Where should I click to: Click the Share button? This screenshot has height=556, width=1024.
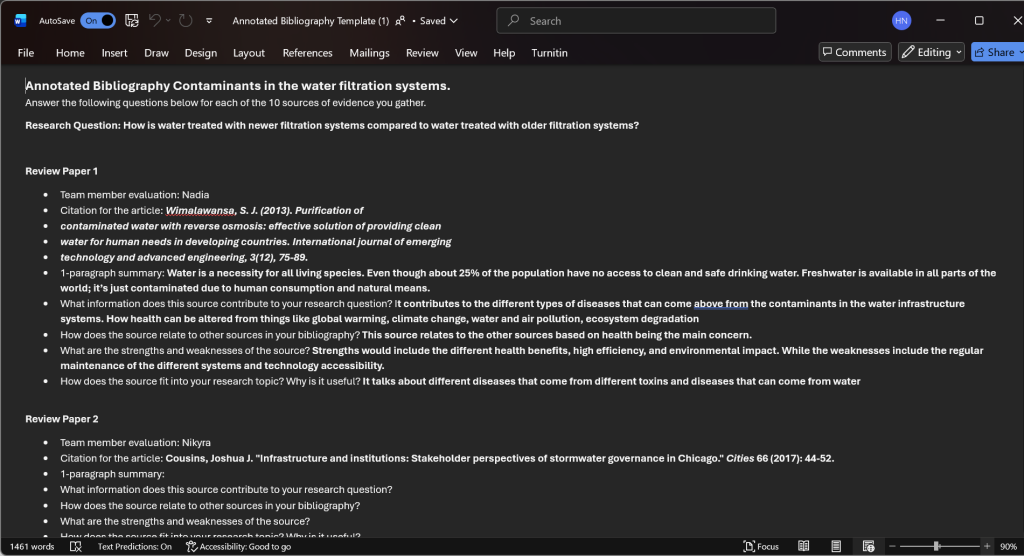tap(997, 52)
